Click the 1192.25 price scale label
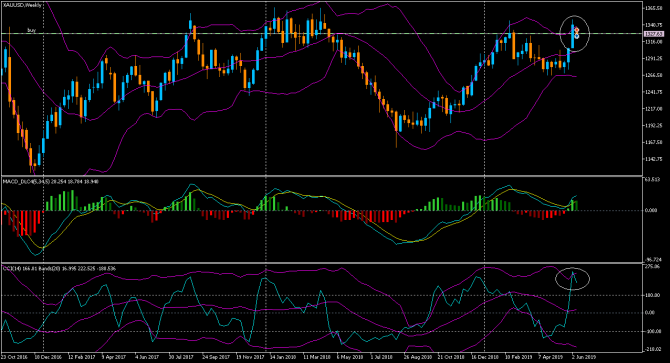 (x=654, y=126)
